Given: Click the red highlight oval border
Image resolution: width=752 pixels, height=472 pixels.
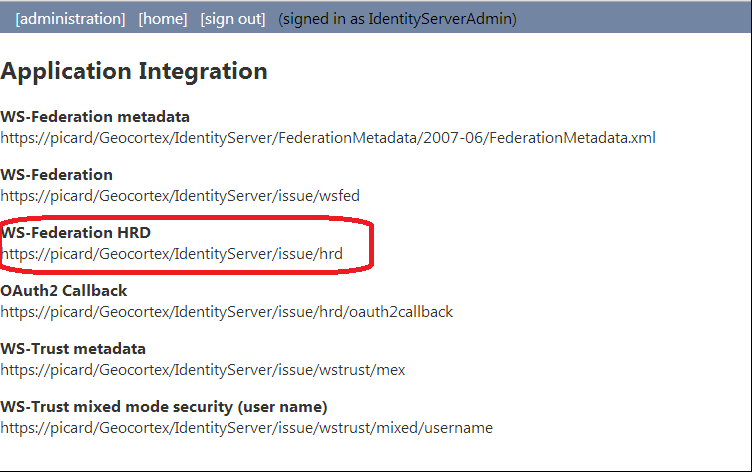Looking at the screenshot, I should click(371, 245).
